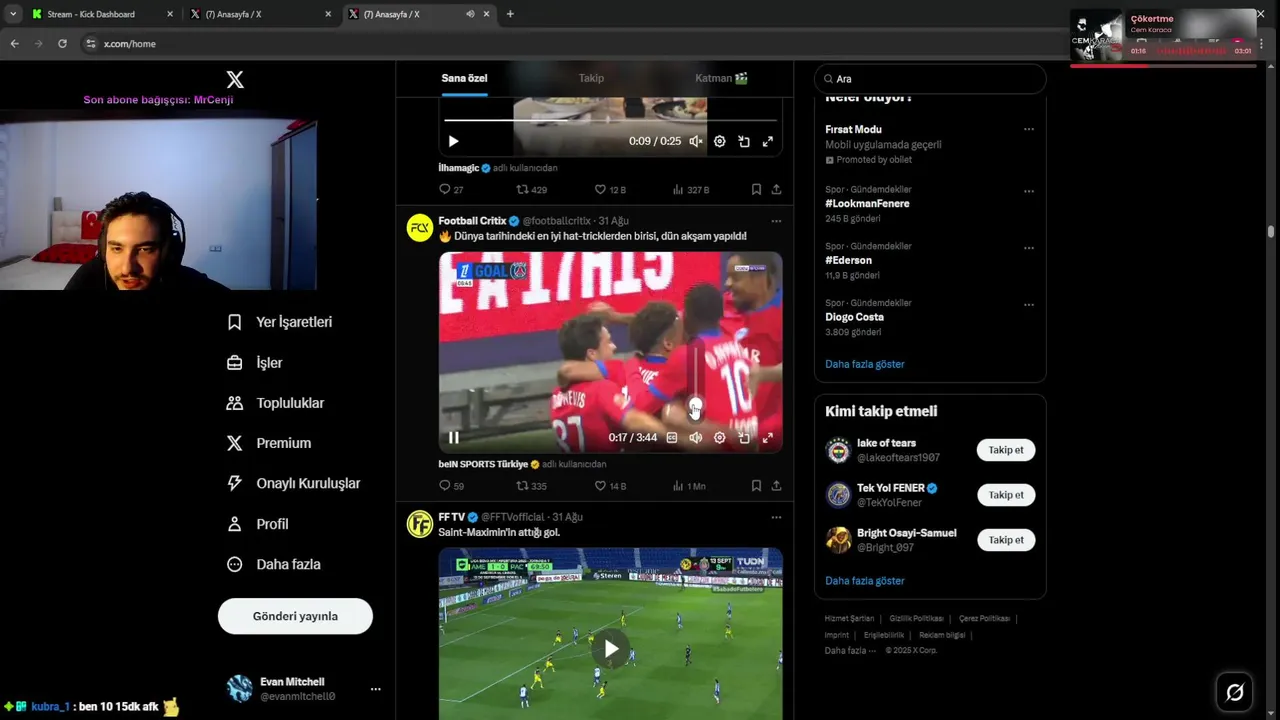
Task: Seek the top video progress bar
Action: tap(610, 120)
